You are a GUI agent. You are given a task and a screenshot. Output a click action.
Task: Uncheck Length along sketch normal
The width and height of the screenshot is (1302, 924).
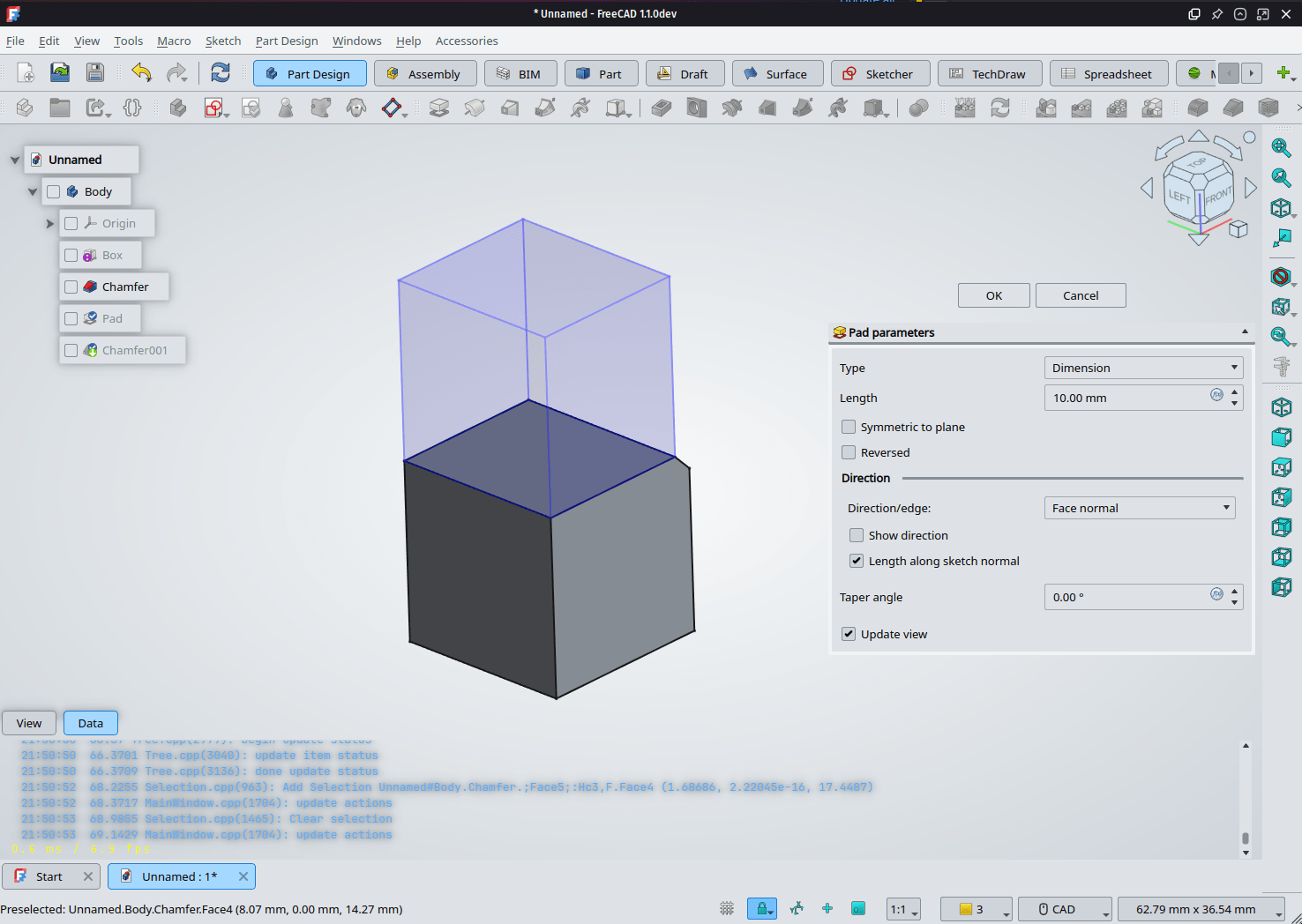[857, 561]
